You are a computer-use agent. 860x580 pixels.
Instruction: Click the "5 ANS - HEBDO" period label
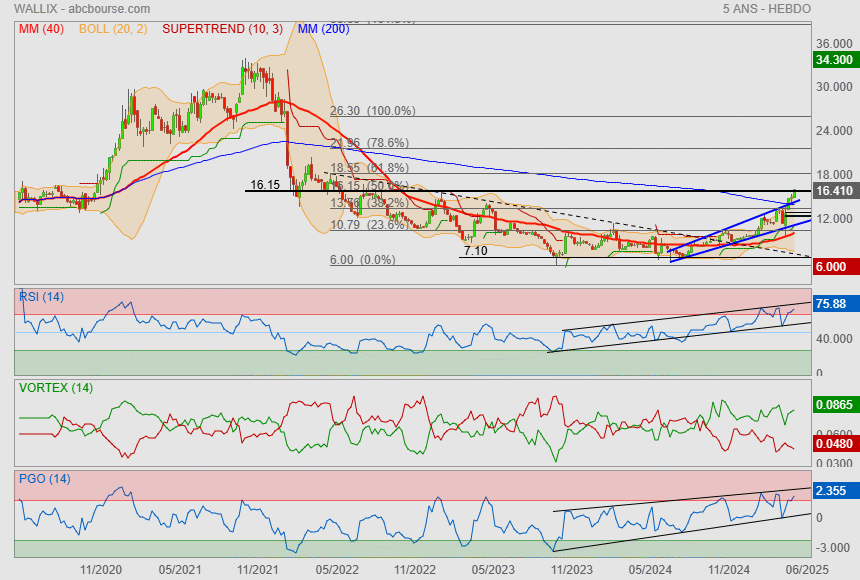point(766,9)
